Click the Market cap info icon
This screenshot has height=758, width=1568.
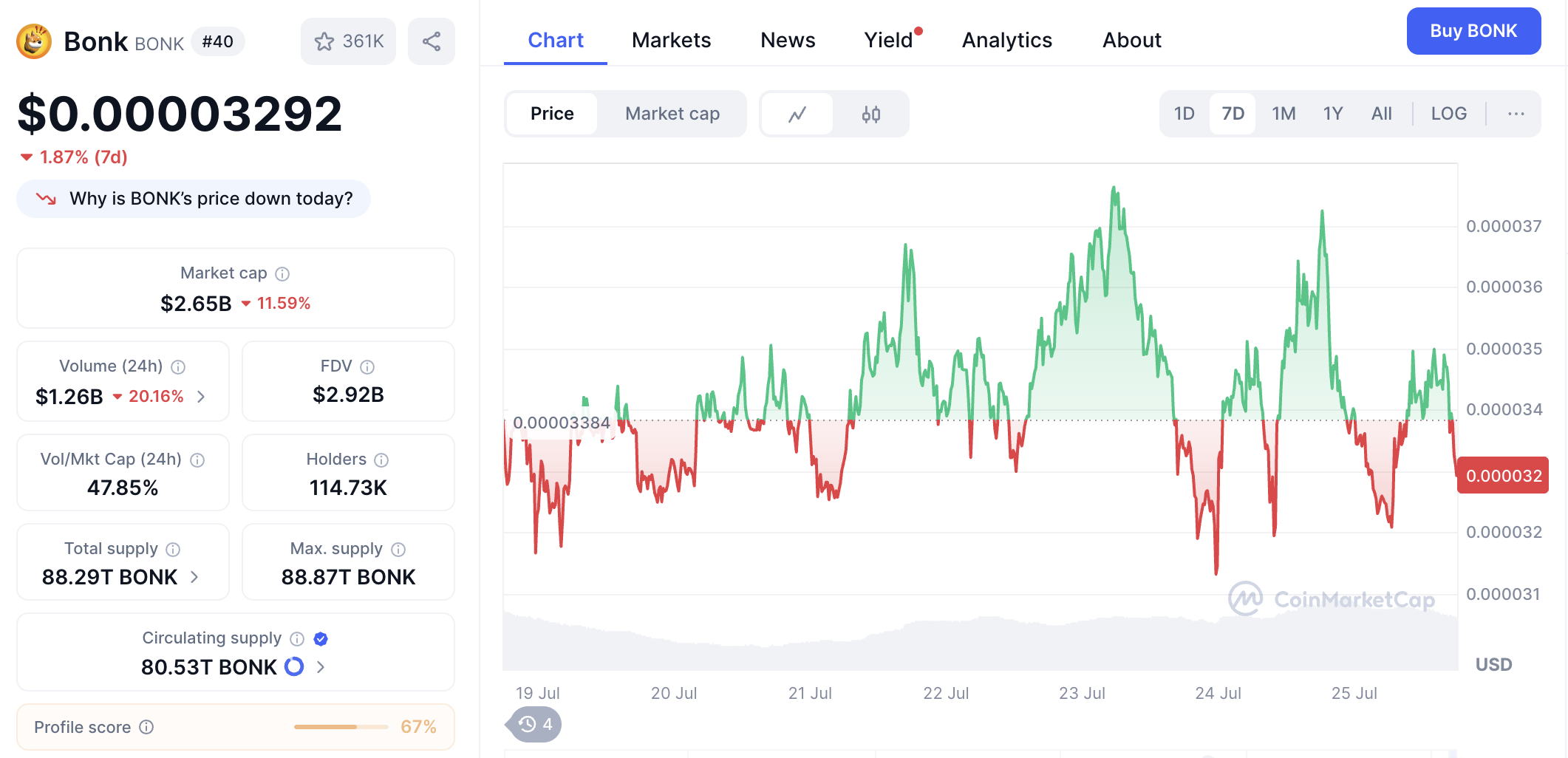click(x=282, y=274)
